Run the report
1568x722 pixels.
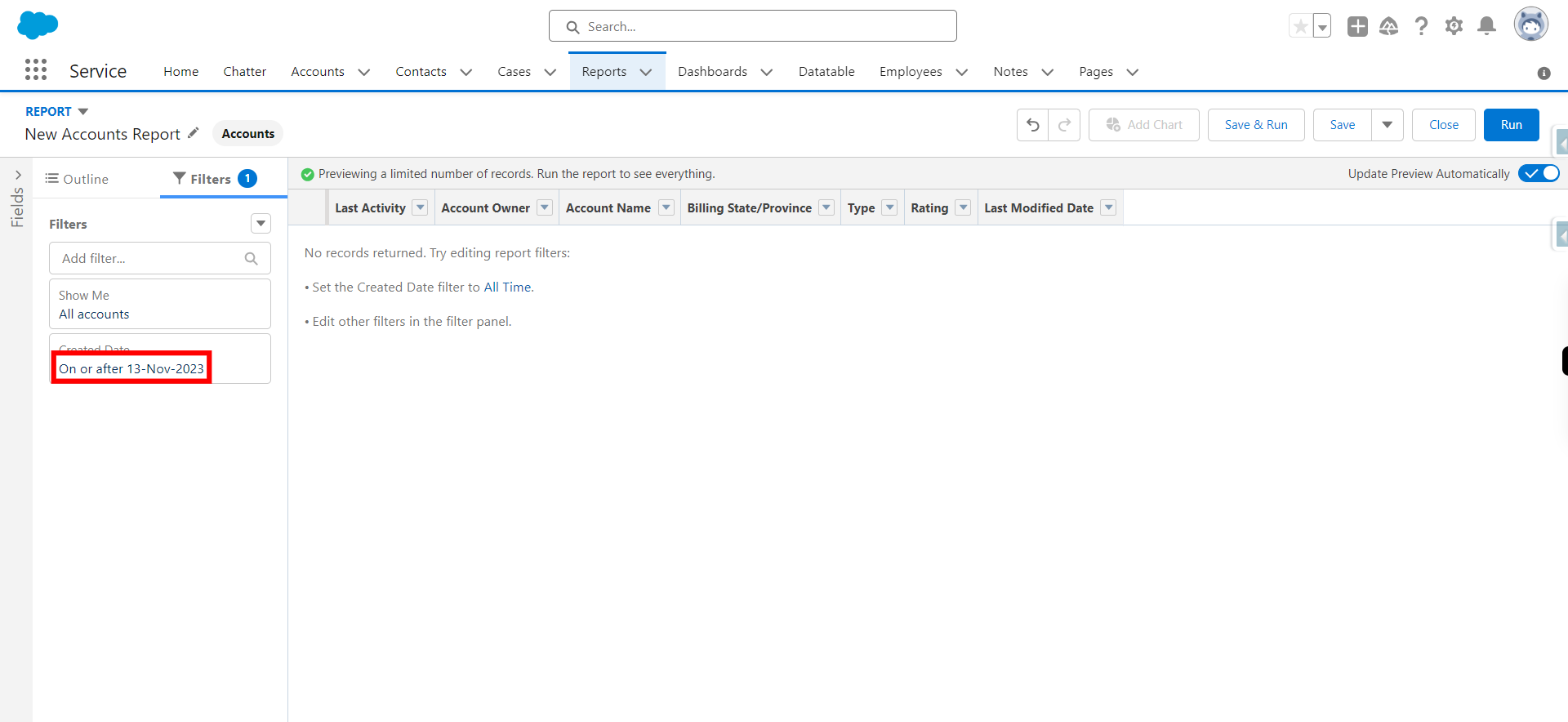(x=1512, y=125)
